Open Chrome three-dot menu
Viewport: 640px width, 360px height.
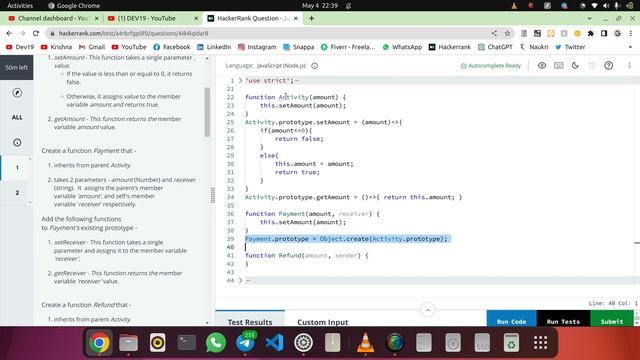(x=631, y=33)
